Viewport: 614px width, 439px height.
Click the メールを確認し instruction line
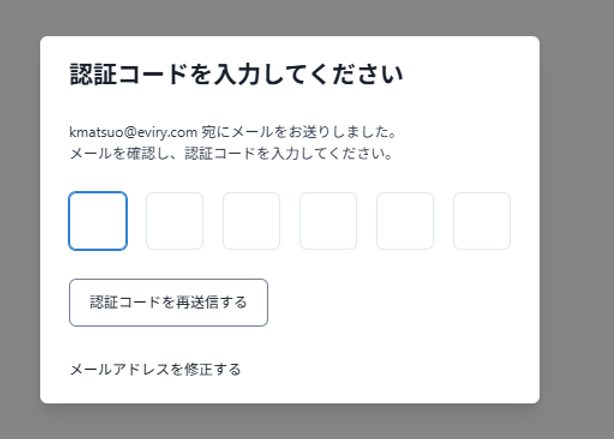pyautogui.click(x=231, y=154)
